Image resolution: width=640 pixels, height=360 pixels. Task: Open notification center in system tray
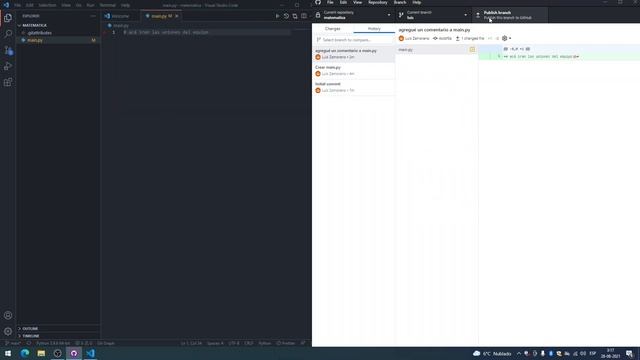[629, 353]
